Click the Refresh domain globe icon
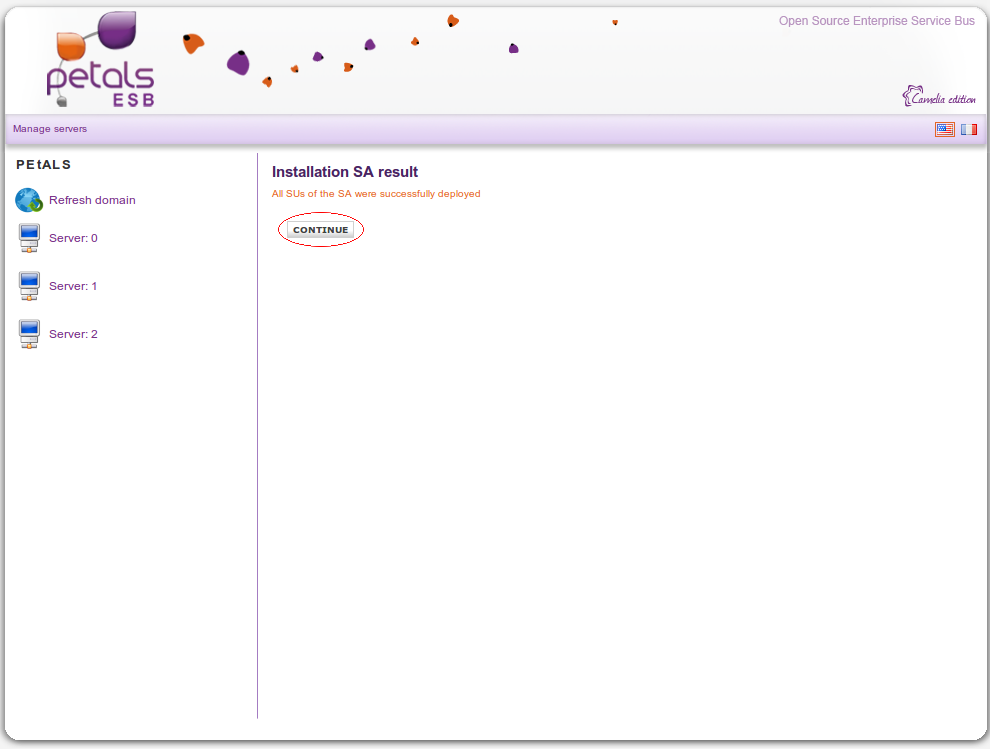The image size is (990, 749). pos(29,200)
